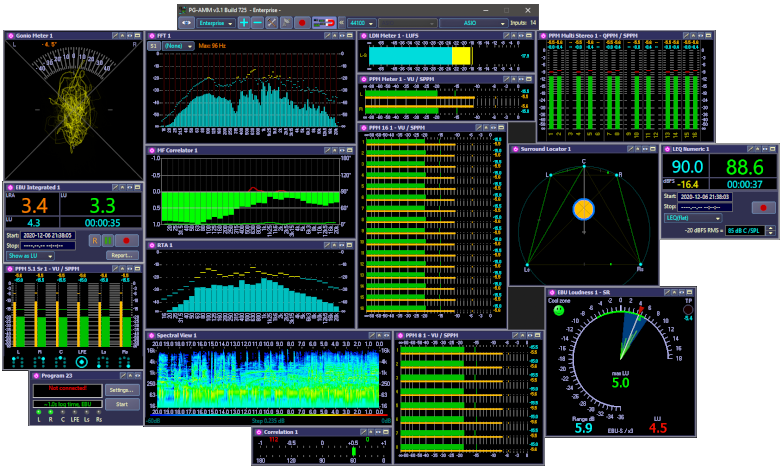Click the R reset button in EBU Integrated 1
The width and height of the screenshot is (781, 469).
(95, 240)
